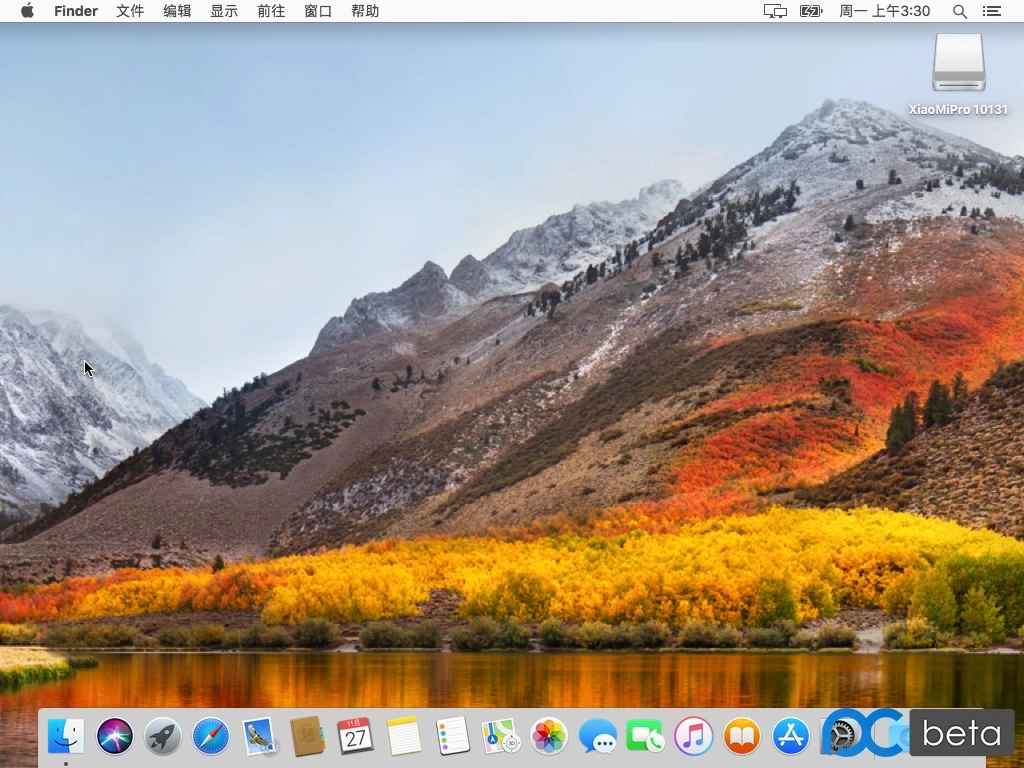Open Mail stamp icon in Dock

coord(259,736)
